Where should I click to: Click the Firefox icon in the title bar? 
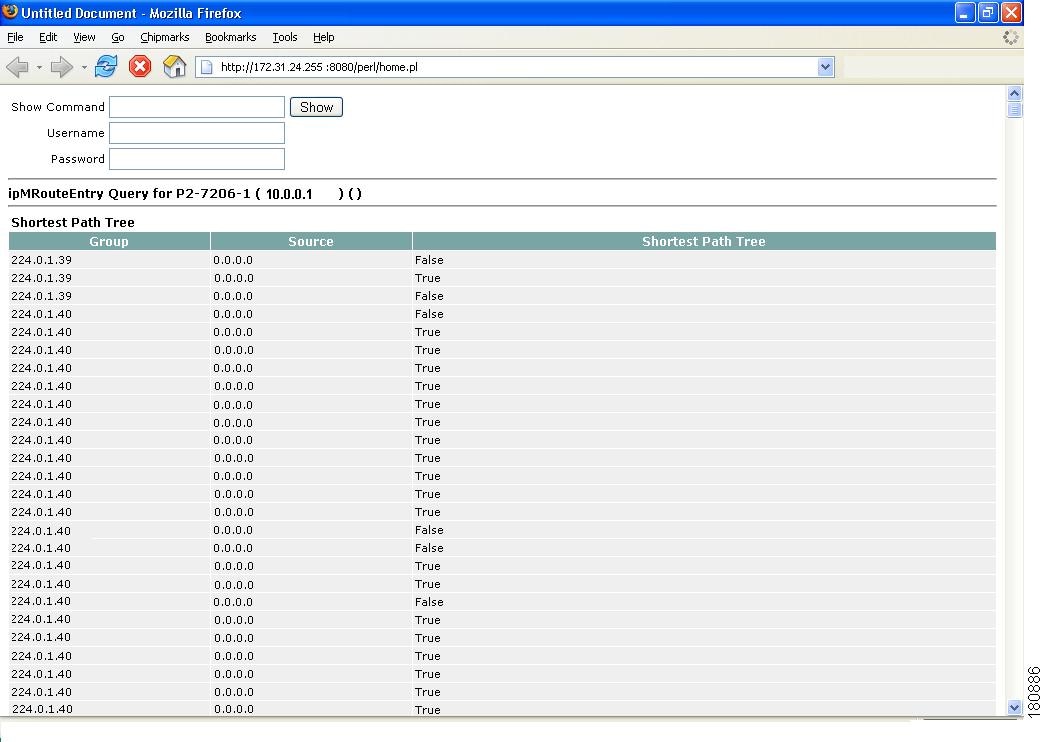pos(10,12)
